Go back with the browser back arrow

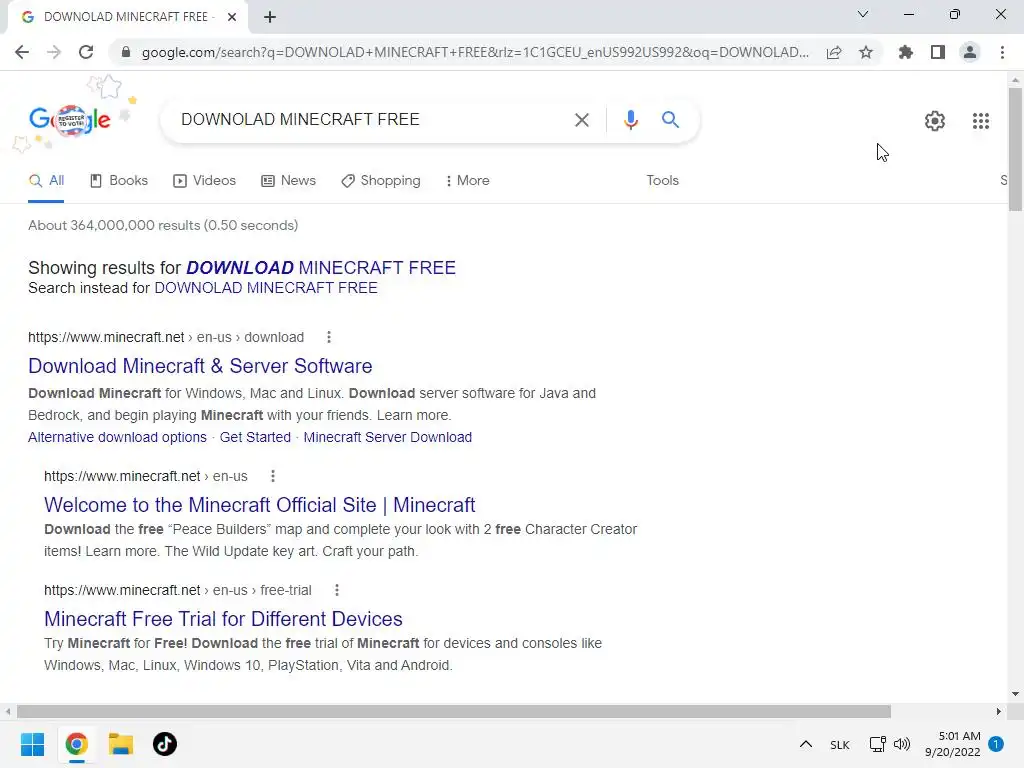click(22, 52)
